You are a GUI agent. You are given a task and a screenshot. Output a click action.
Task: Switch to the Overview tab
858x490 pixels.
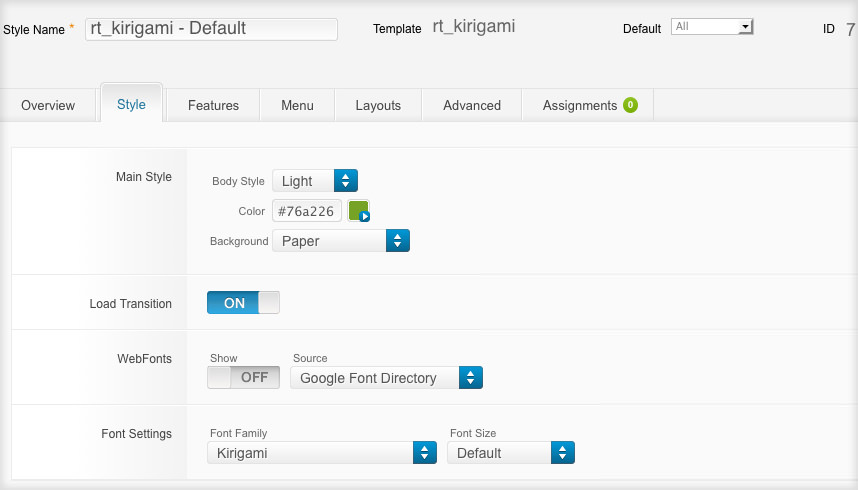48,105
